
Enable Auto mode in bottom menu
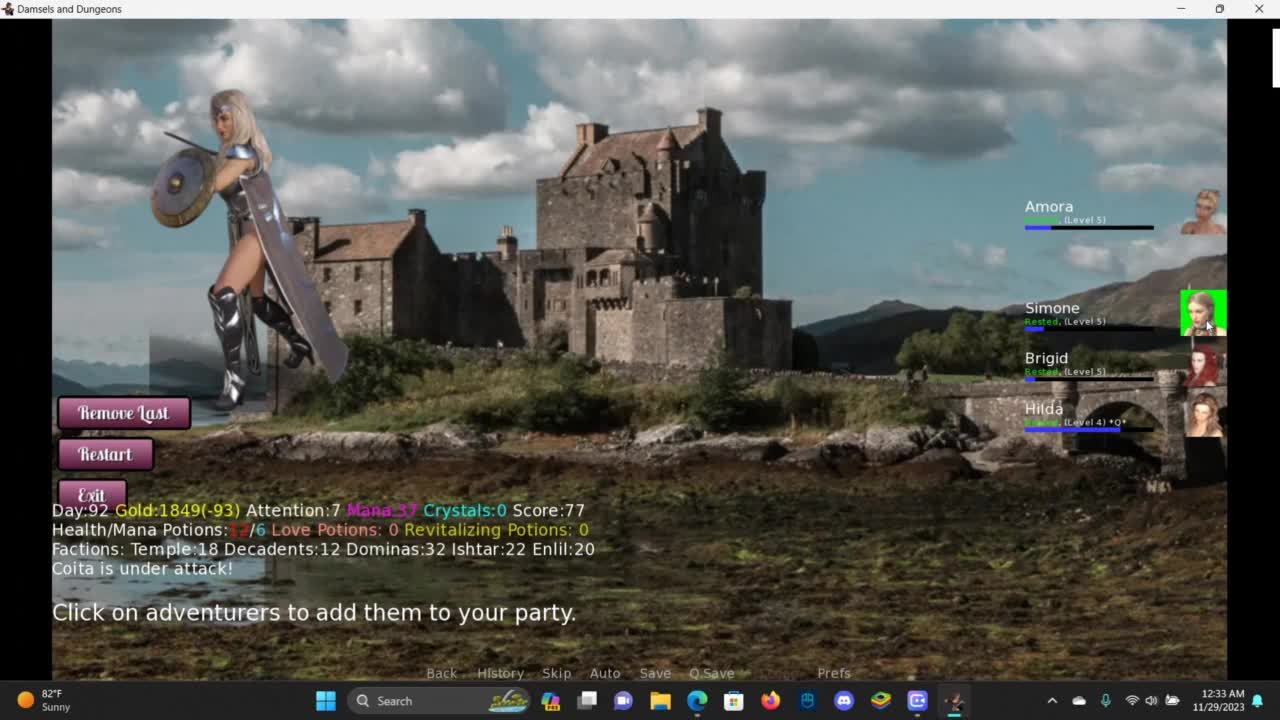click(605, 673)
